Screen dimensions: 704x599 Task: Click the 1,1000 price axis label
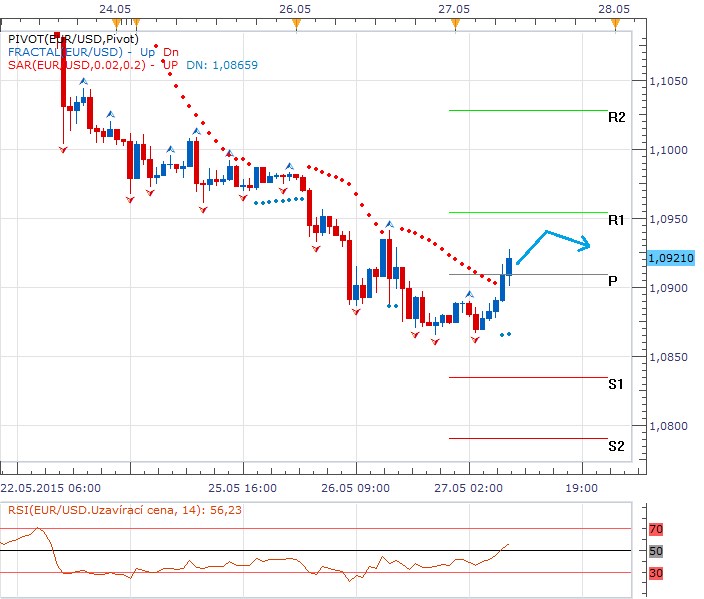click(668, 150)
